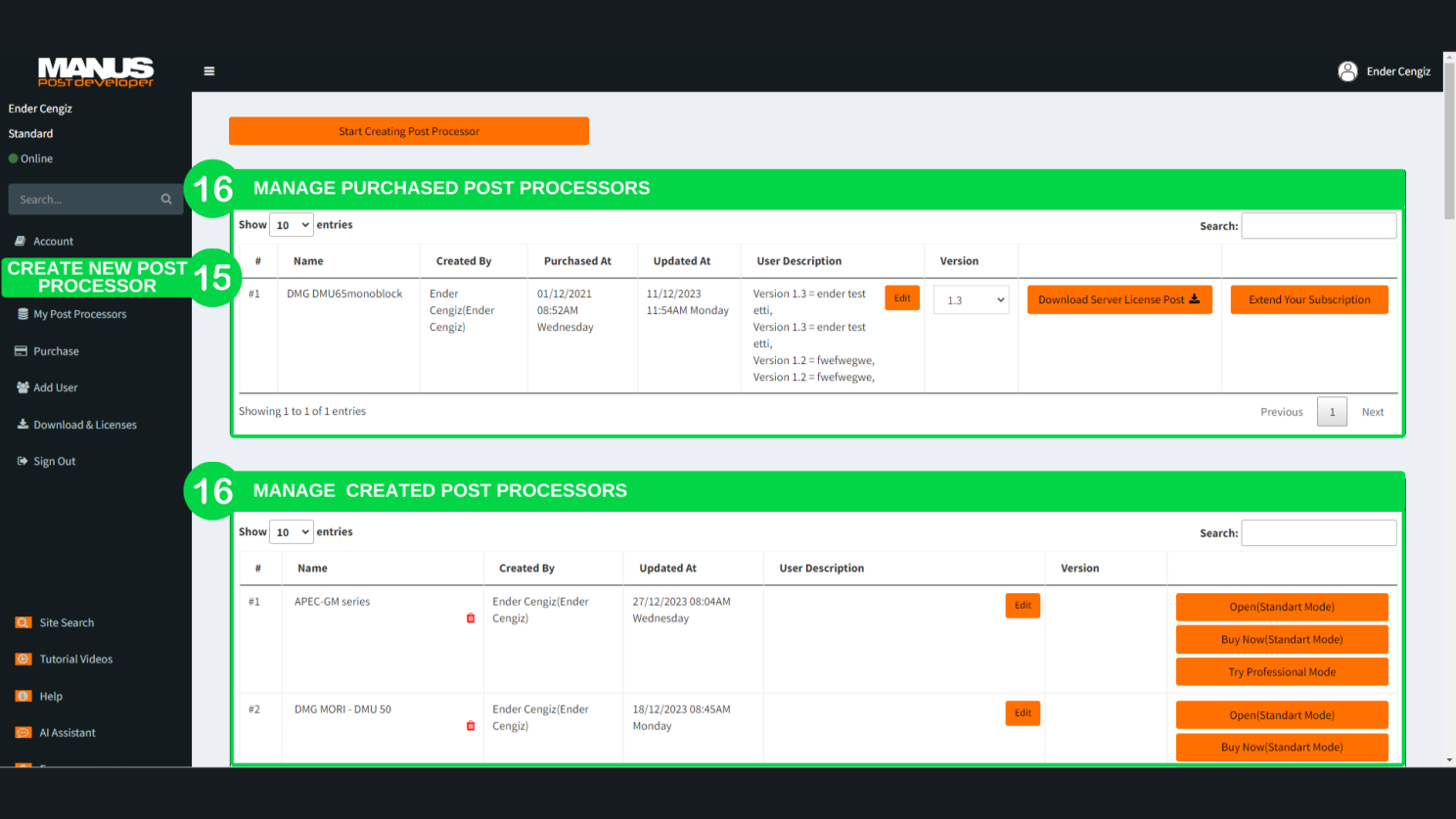Expand purchased table show entries dropdown
Viewport: 1456px width, 819px height.
pos(291,225)
